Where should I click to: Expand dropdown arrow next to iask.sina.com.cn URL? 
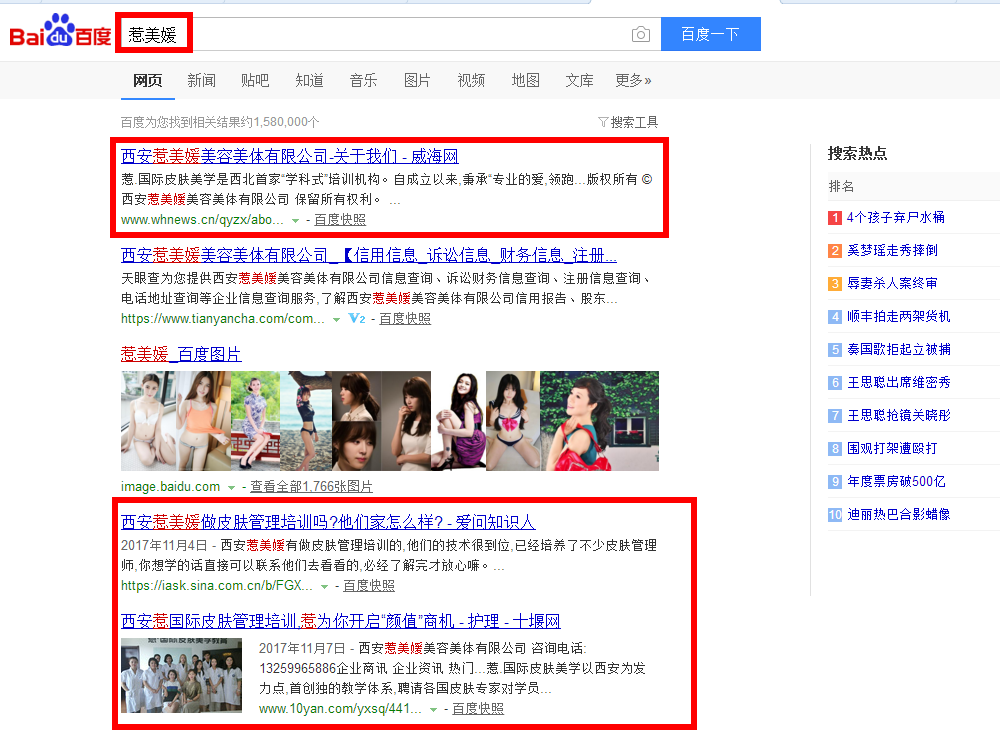[x=325, y=587]
